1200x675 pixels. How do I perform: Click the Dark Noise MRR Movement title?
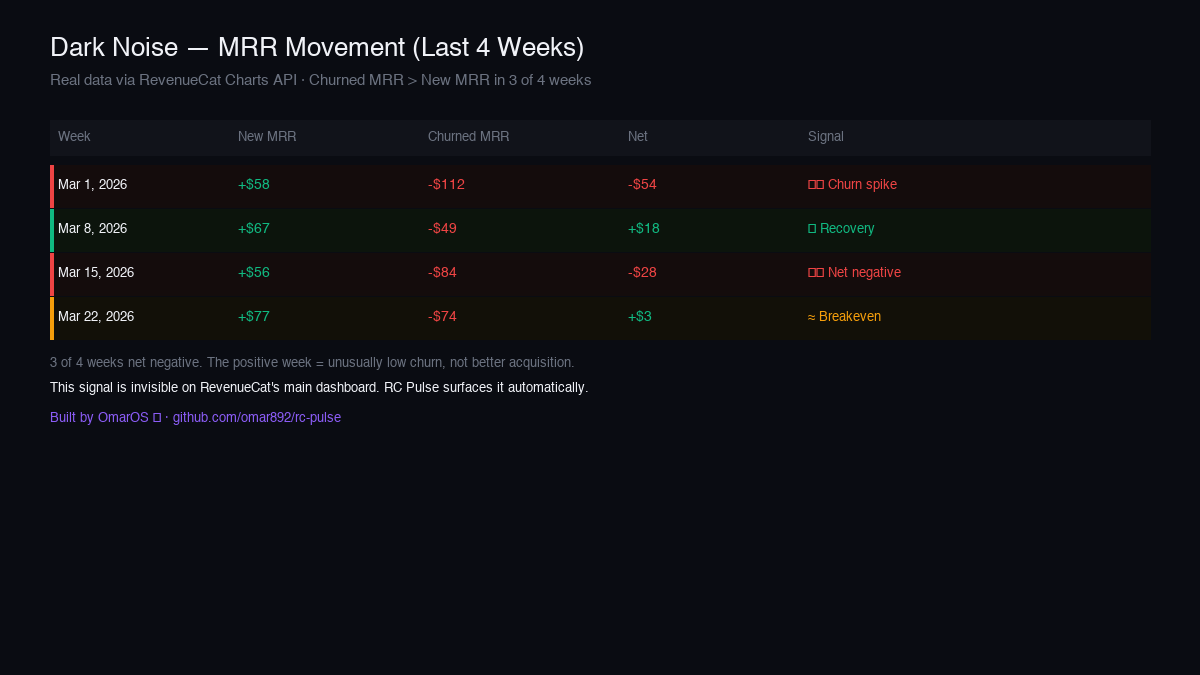pyautogui.click(x=317, y=47)
